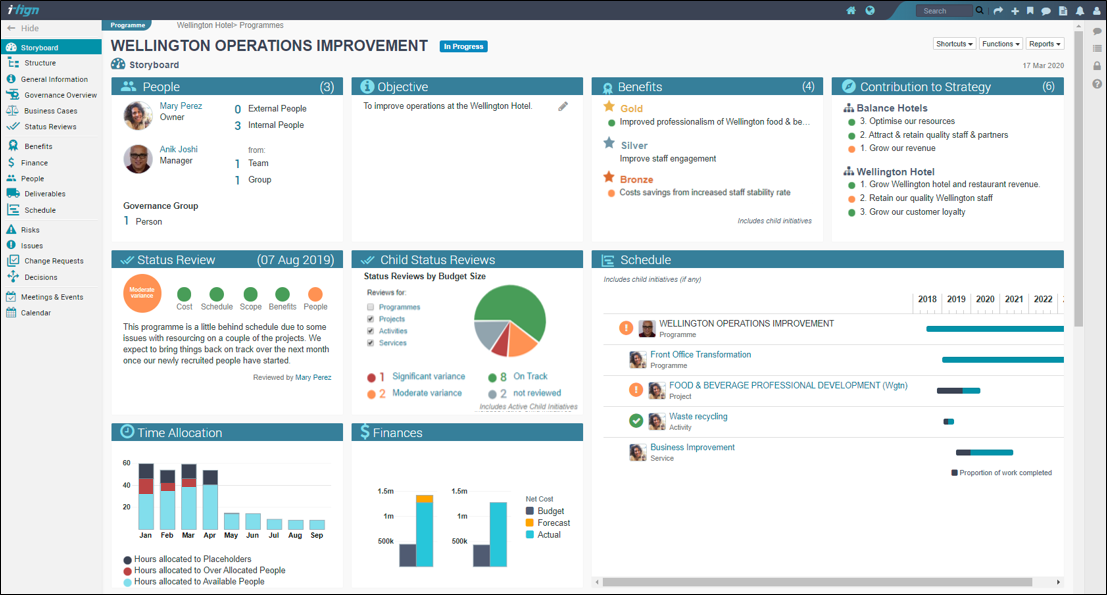The width and height of the screenshot is (1107, 595).
Task: Open Meetings & Events in the sidebar
Action: pos(51,297)
